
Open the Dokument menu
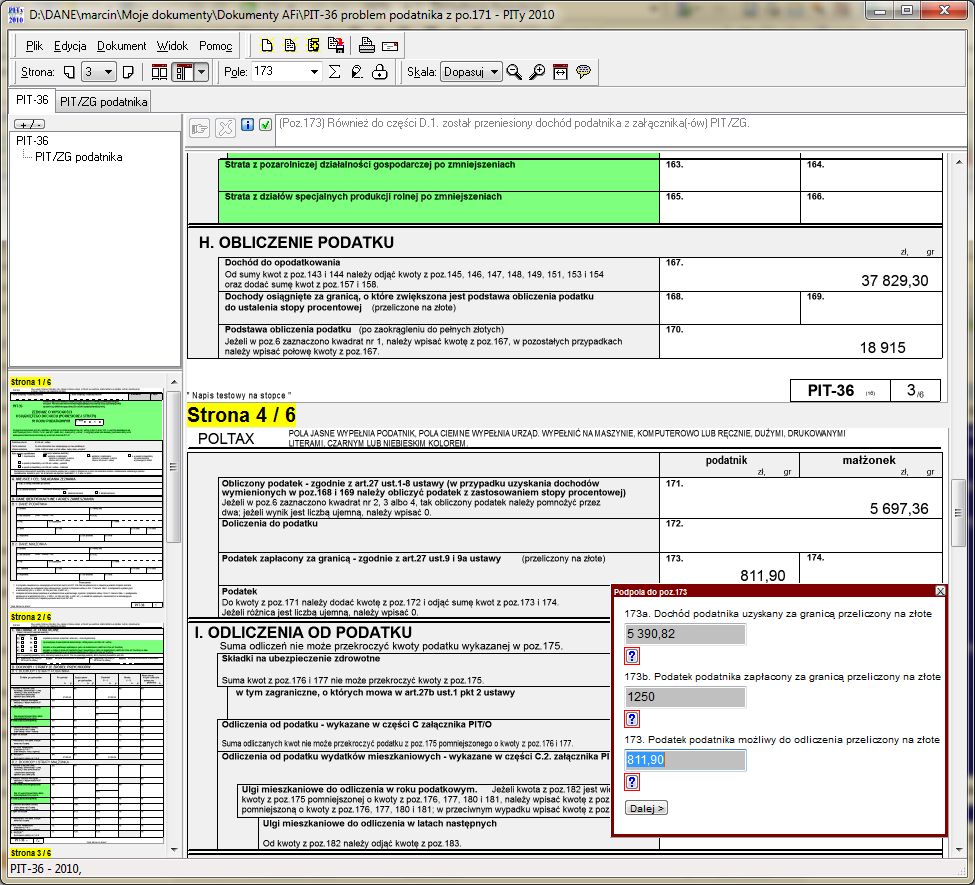click(121, 46)
